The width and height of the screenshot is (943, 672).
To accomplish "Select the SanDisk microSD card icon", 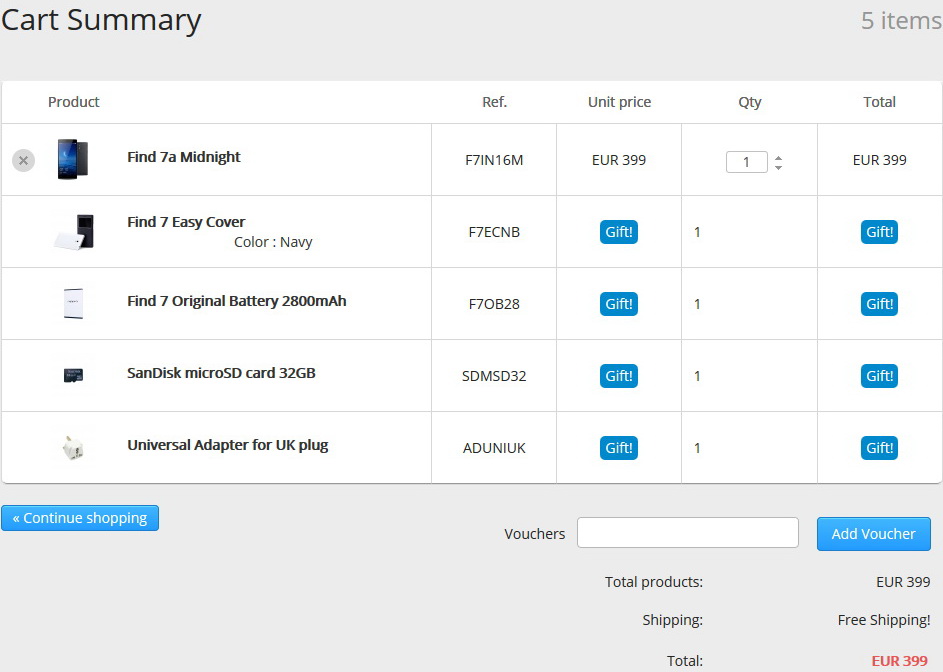I will [x=73, y=375].
